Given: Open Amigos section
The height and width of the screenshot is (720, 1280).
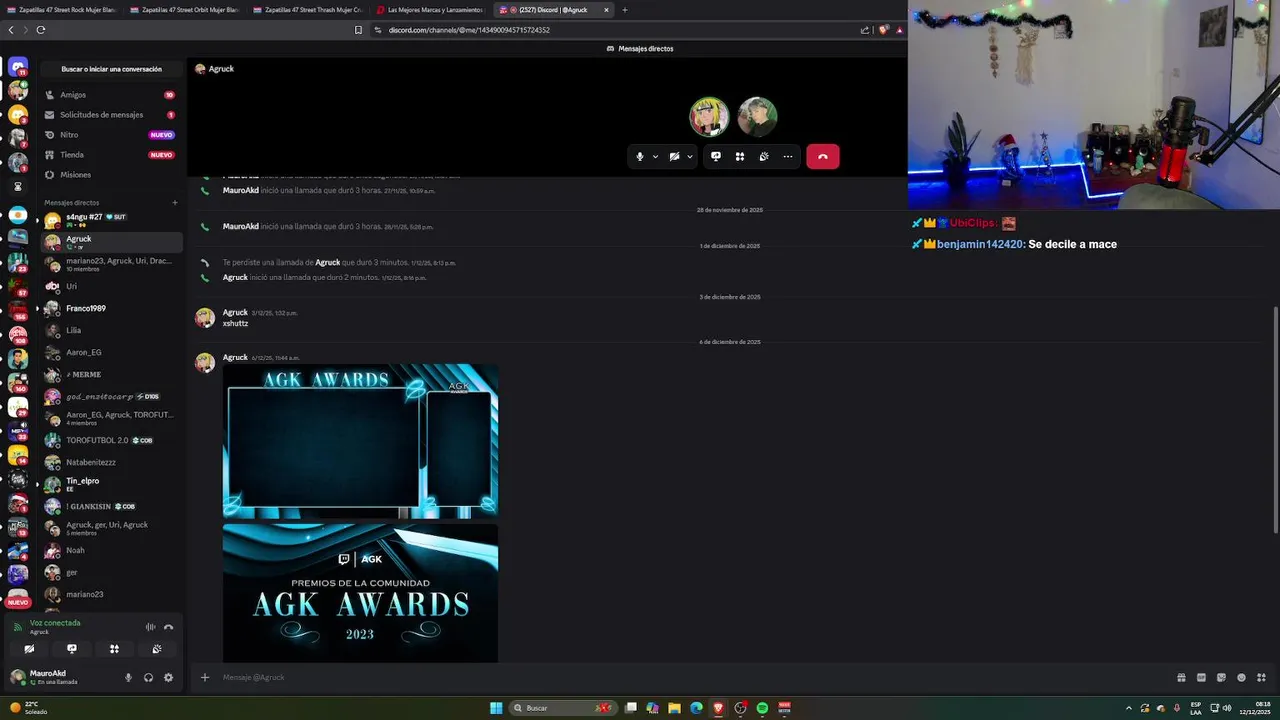Looking at the screenshot, I should coord(111,95).
